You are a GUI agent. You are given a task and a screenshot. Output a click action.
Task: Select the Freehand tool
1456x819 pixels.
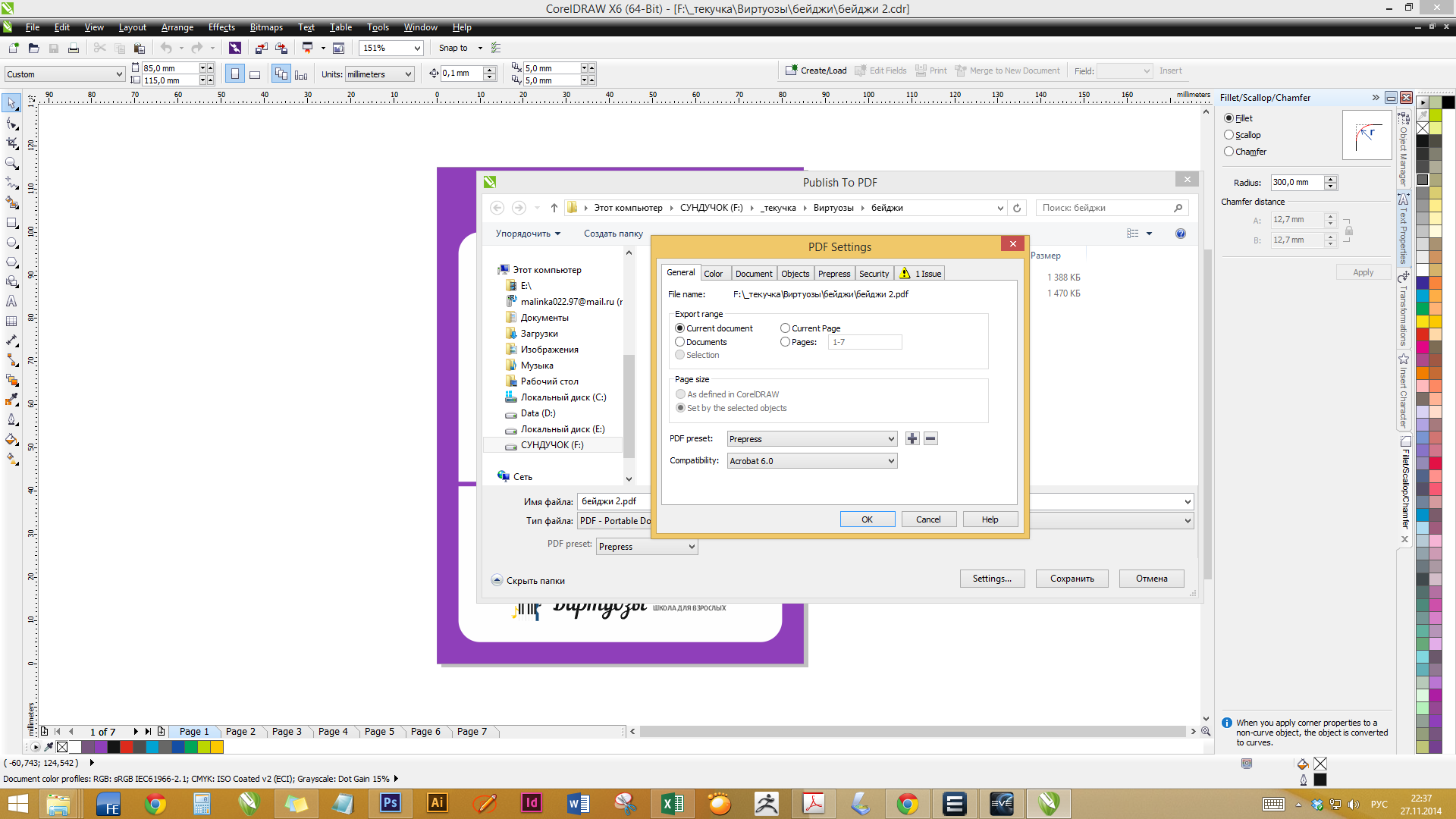[x=11, y=183]
